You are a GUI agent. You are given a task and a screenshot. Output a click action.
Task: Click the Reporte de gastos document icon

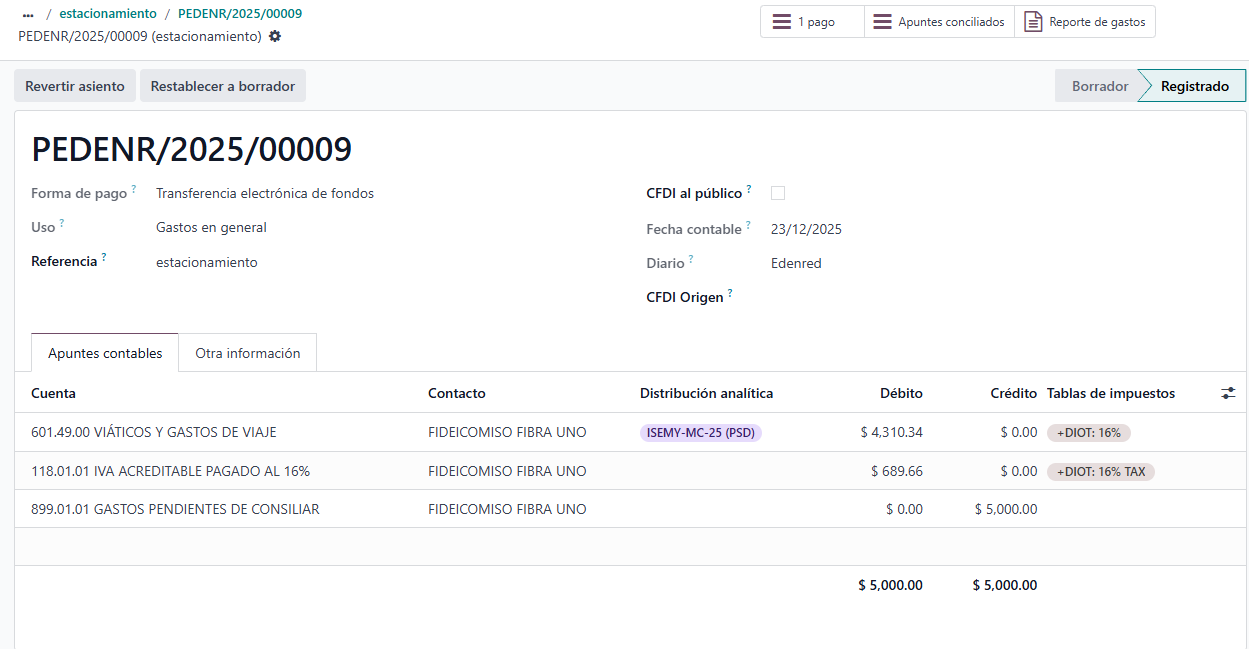coord(1033,22)
